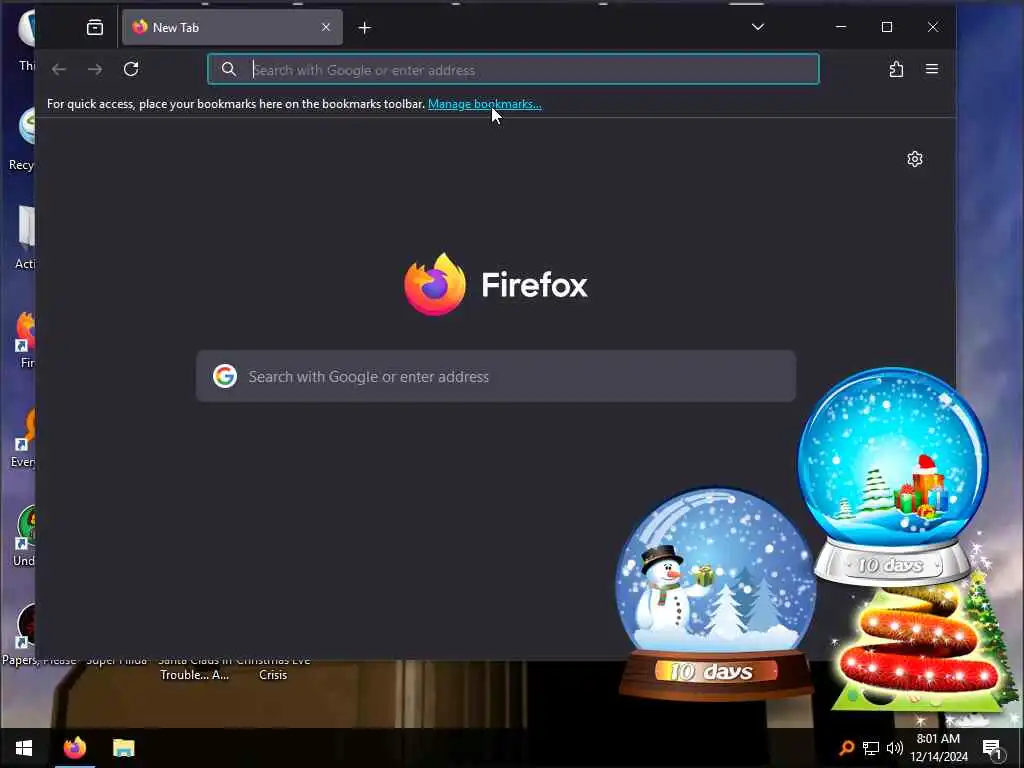Open the Manage bookmarks link
1024x768 pixels.
(485, 104)
